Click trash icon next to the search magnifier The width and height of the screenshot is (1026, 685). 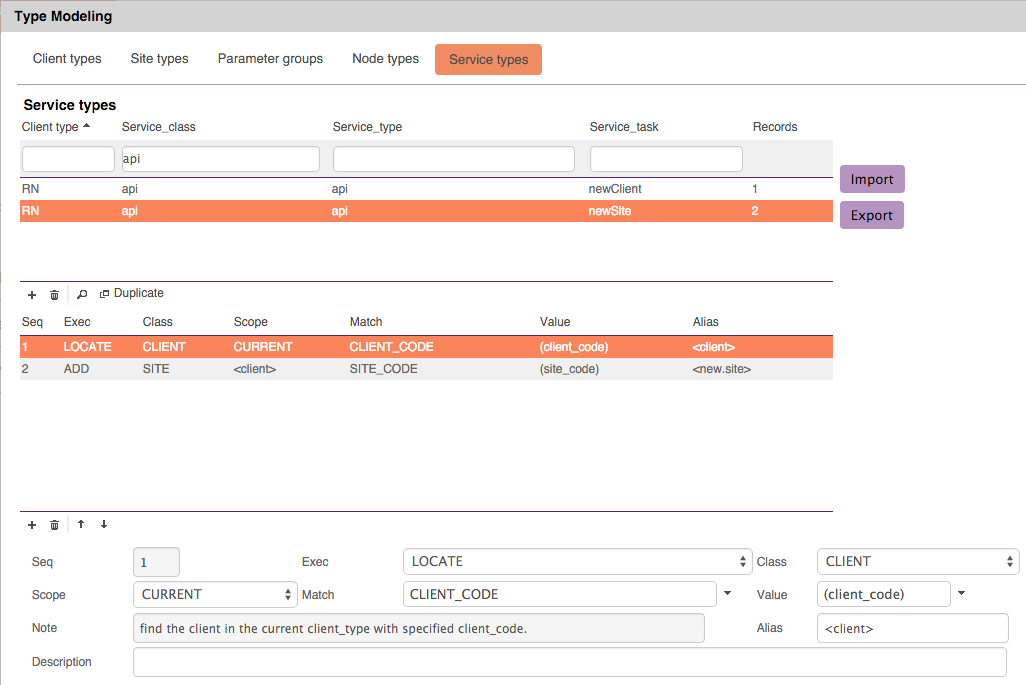tap(55, 295)
